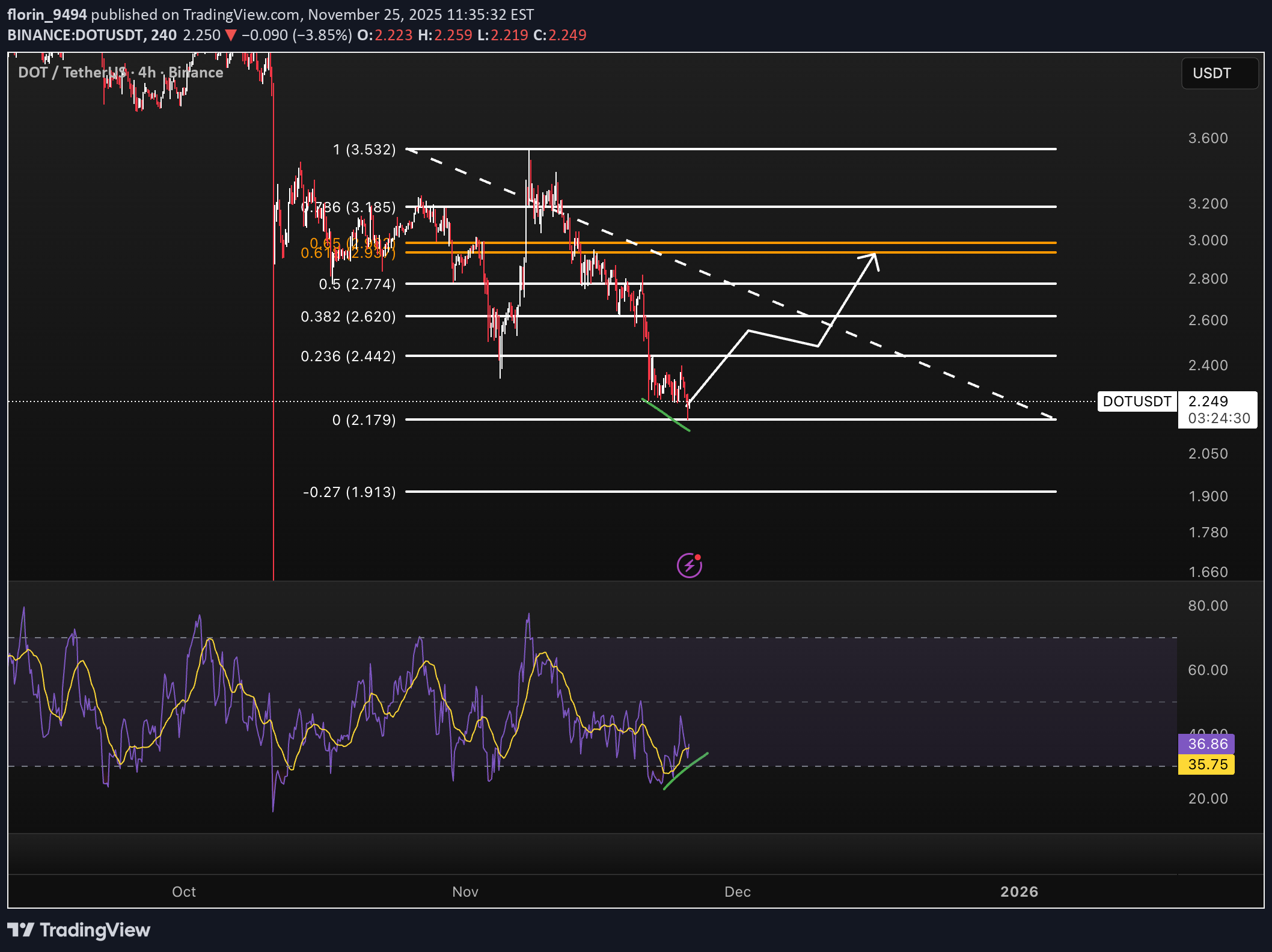Viewport: 1272px width, 952px height.
Task: Click the current price 2.249 label
Action: coord(1208,401)
